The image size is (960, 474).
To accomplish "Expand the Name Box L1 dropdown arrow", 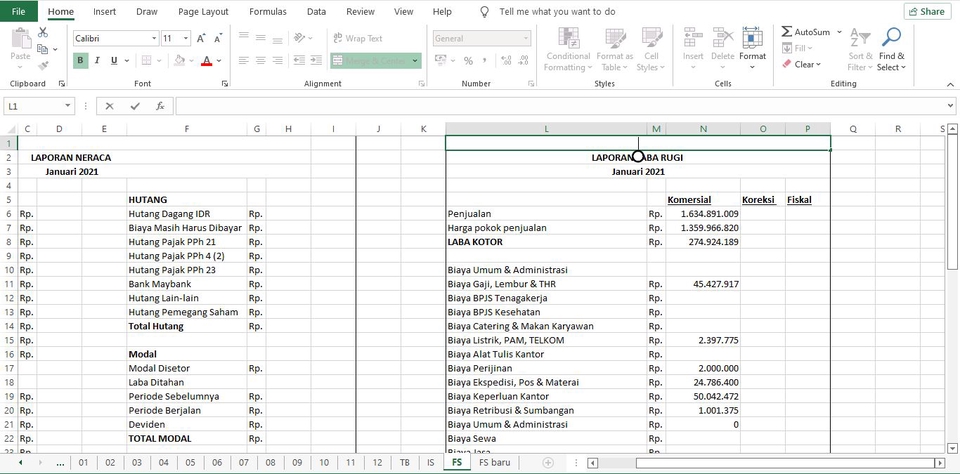I will click(x=68, y=106).
